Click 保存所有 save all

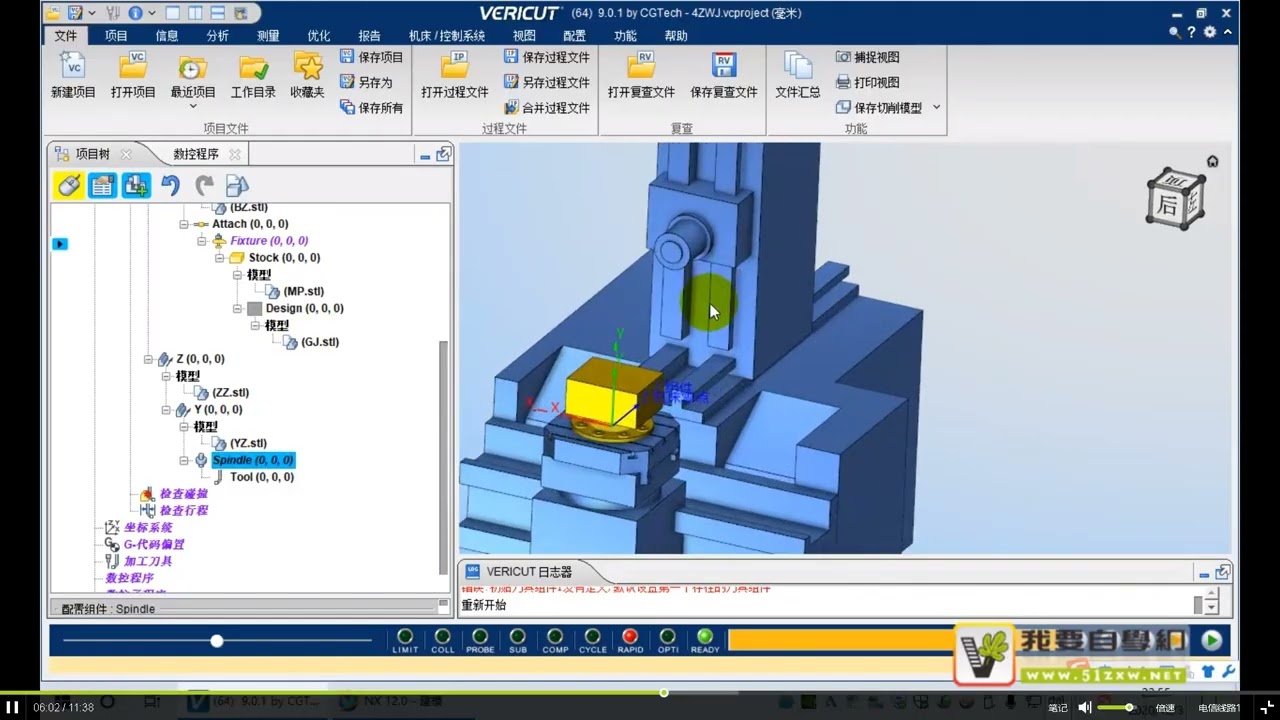[x=371, y=107]
